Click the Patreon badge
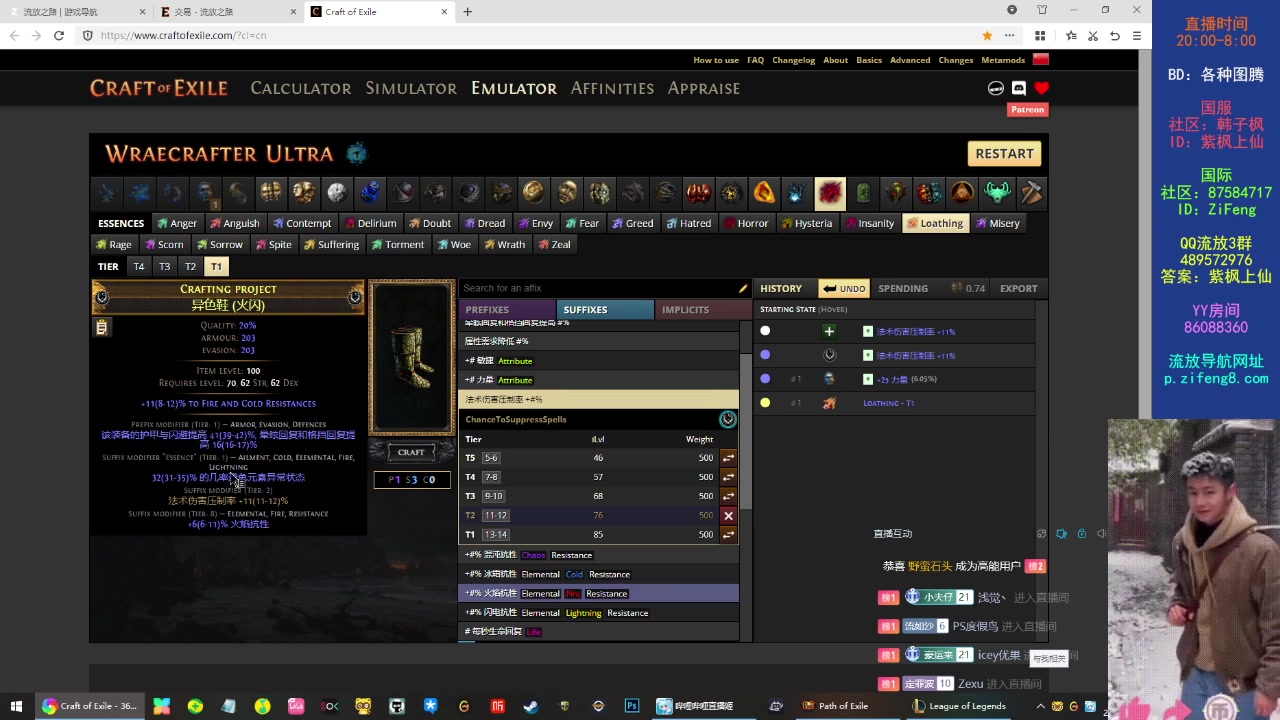 tap(1027, 110)
